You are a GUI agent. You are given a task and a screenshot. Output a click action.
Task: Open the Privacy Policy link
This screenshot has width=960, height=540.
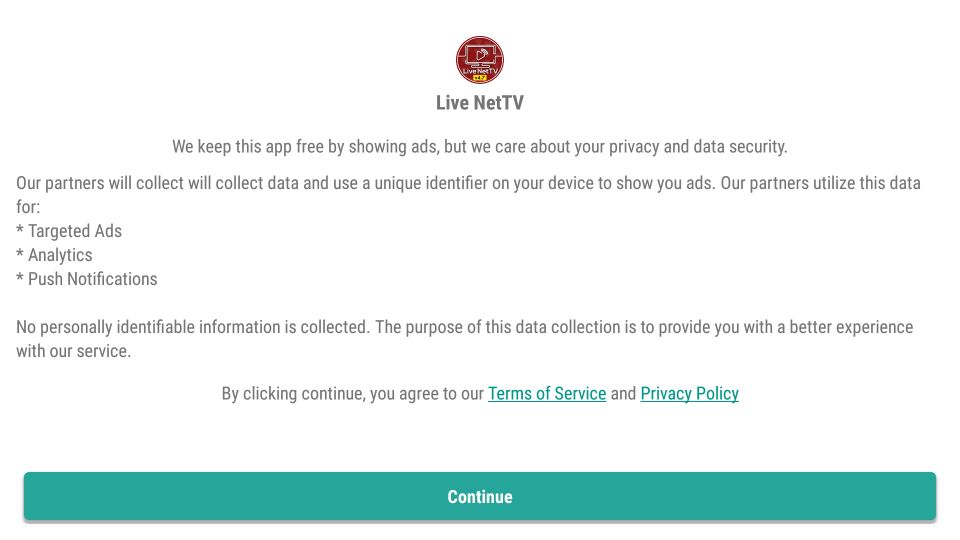pos(689,394)
